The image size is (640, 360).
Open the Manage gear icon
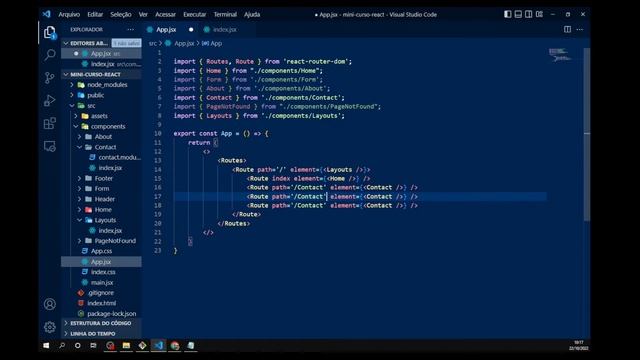50,327
